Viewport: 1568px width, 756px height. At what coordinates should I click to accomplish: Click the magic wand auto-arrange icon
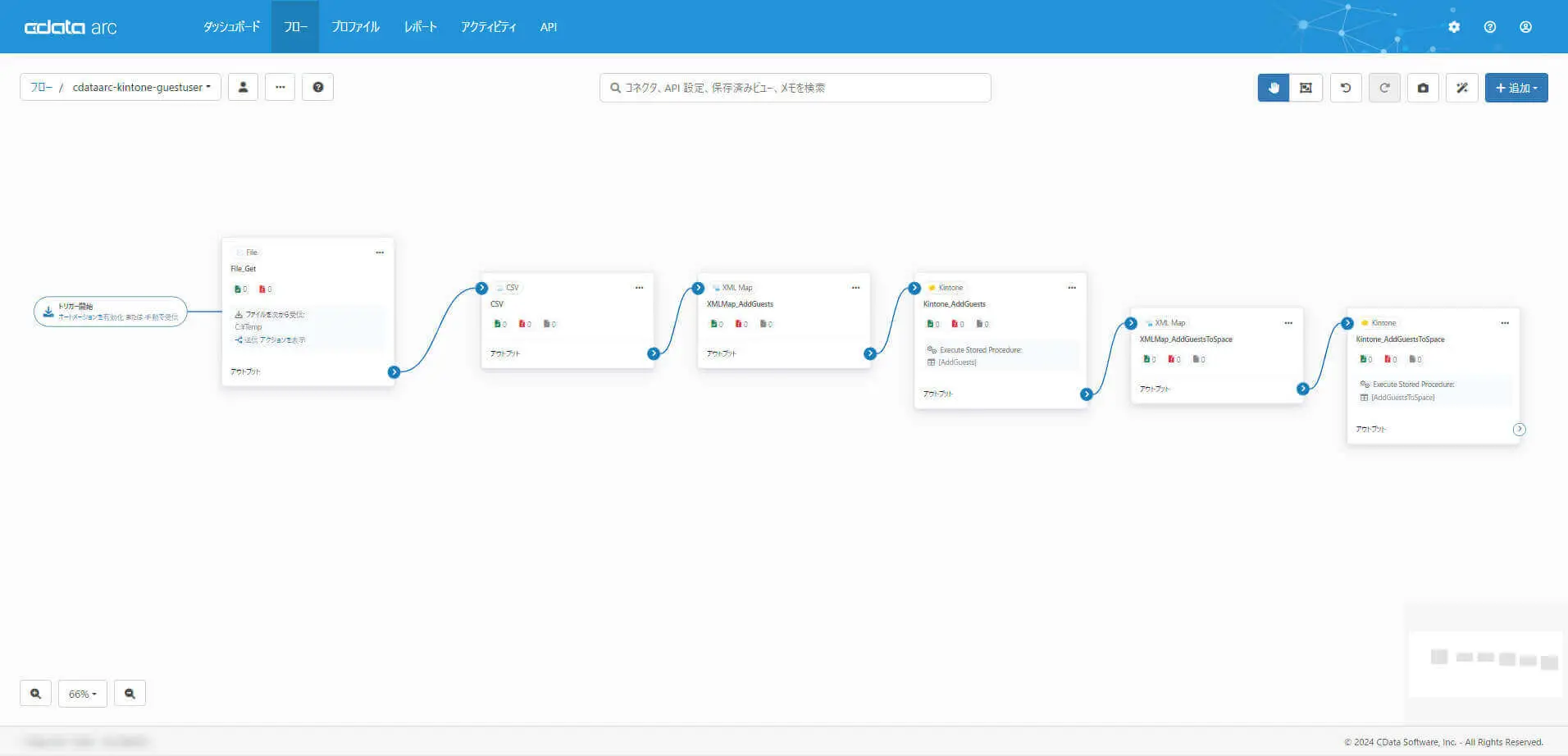[1462, 88]
